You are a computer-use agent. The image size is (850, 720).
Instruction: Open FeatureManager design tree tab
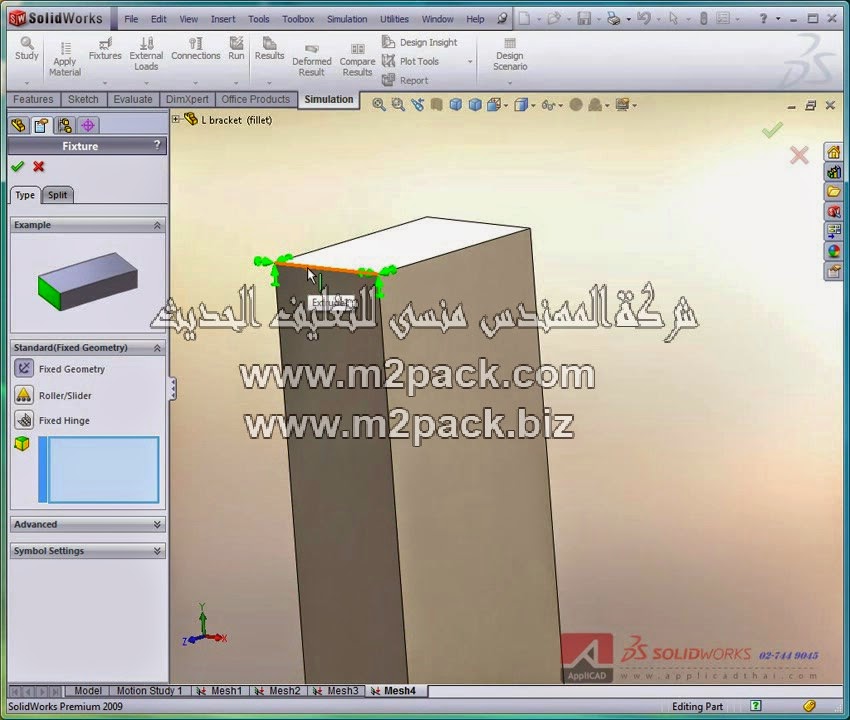pyautogui.click(x=18, y=126)
